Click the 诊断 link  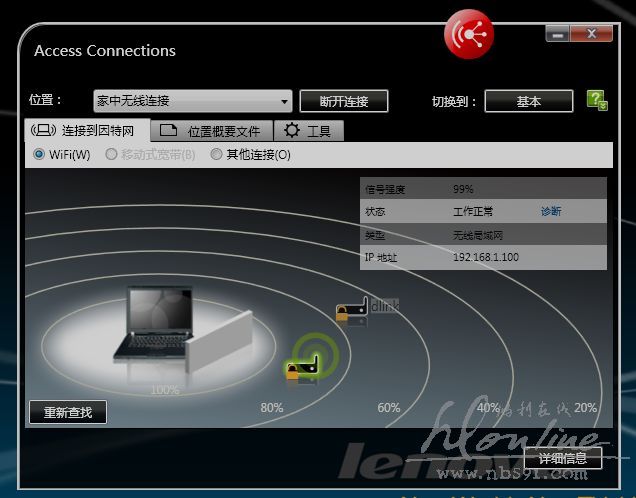(551, 211)
